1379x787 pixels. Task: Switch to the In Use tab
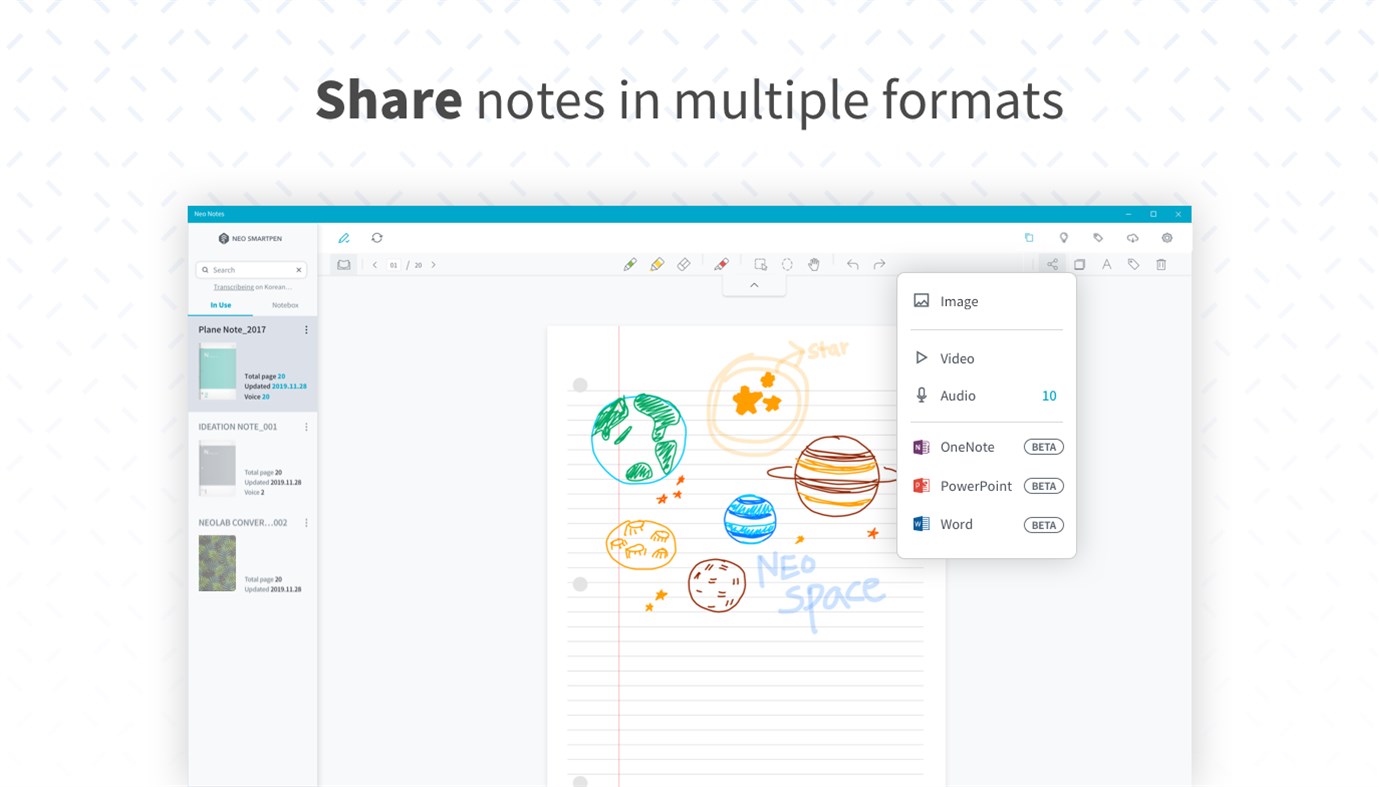tap(221, 305)
